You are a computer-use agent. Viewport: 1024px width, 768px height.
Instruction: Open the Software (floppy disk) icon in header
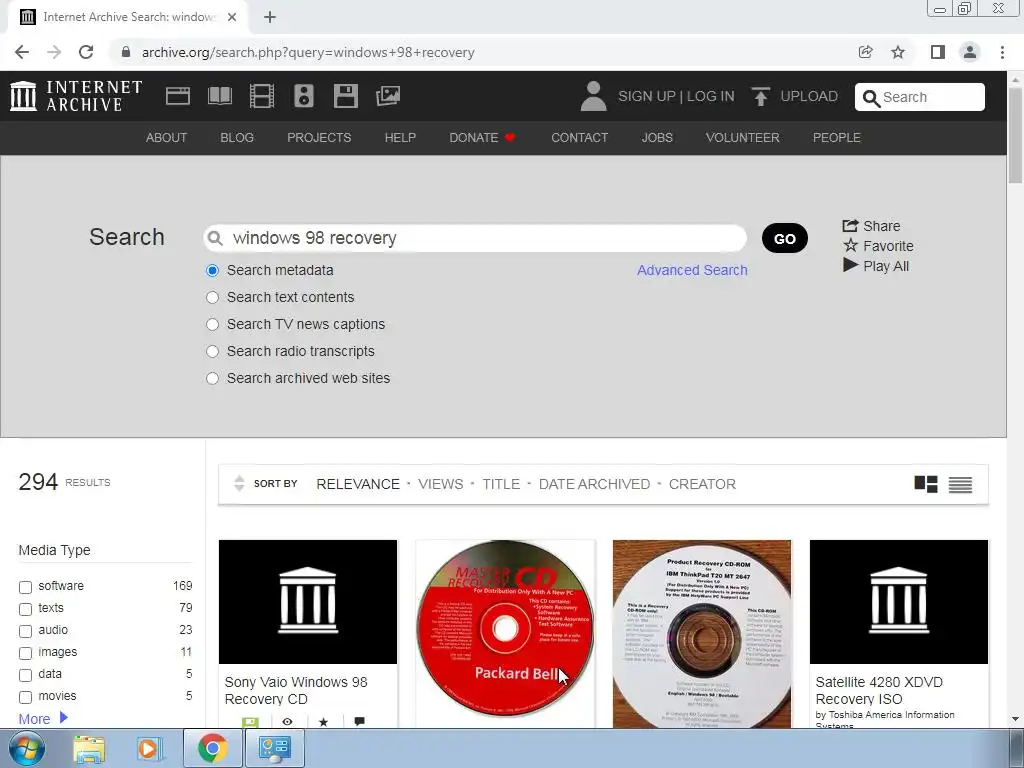pos(345,96)
